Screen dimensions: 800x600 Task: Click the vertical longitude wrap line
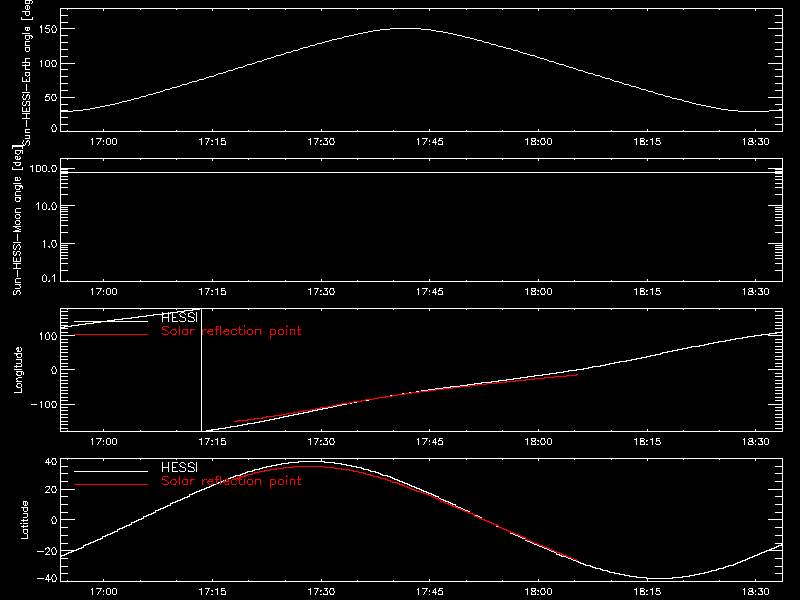pyautogui.click(x=202, y=370)
